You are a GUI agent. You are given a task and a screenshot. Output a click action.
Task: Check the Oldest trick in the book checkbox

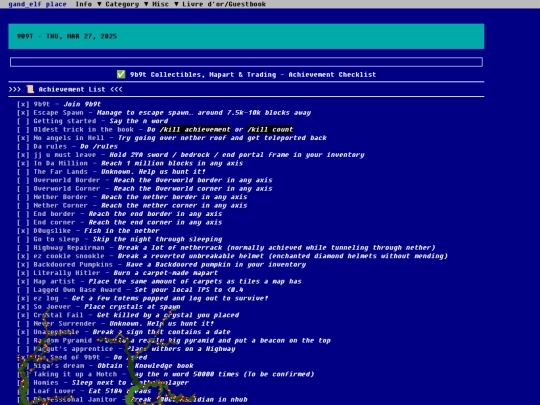[23, 129]
